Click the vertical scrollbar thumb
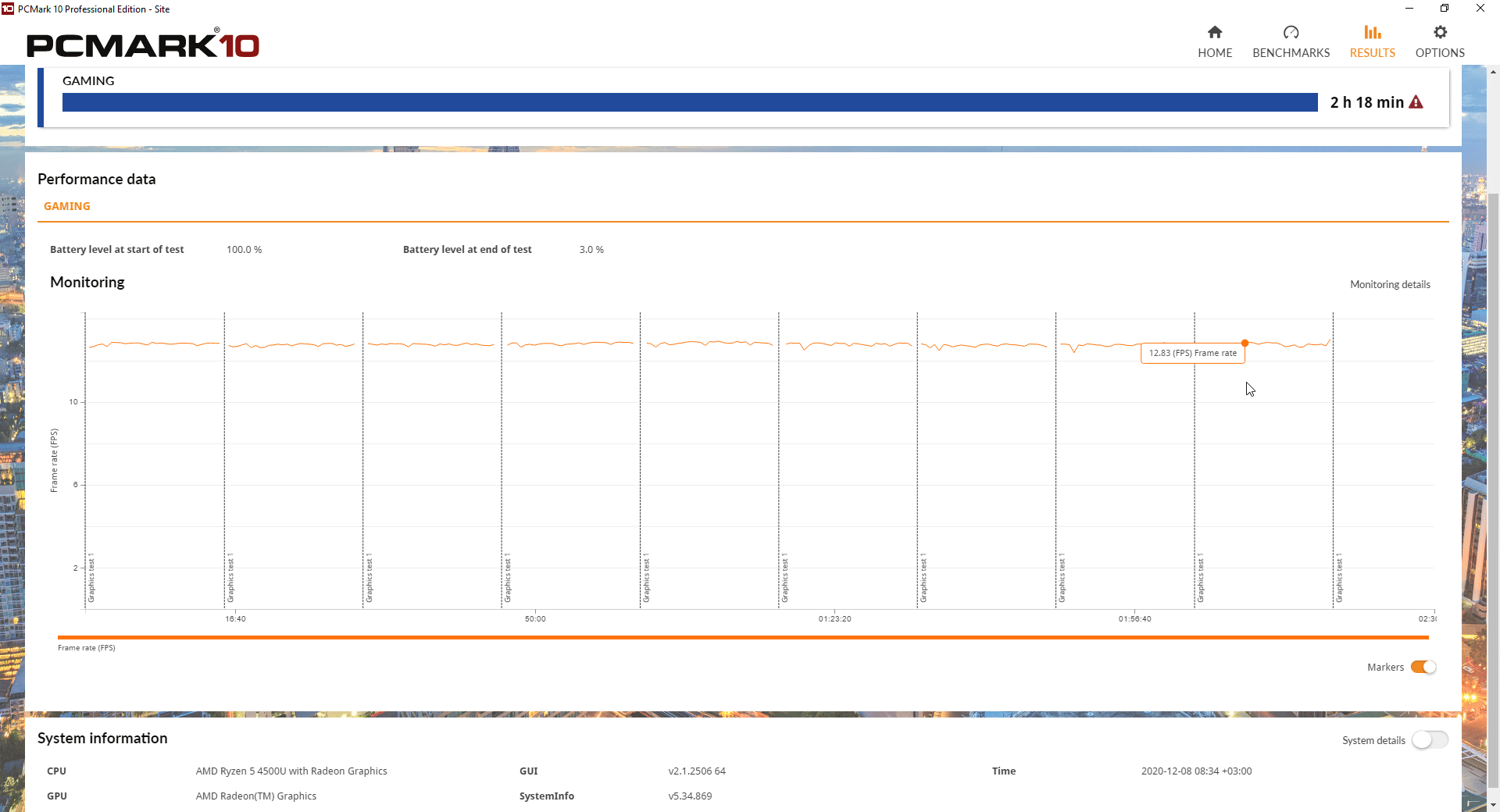 click(x=1493, y=490)
